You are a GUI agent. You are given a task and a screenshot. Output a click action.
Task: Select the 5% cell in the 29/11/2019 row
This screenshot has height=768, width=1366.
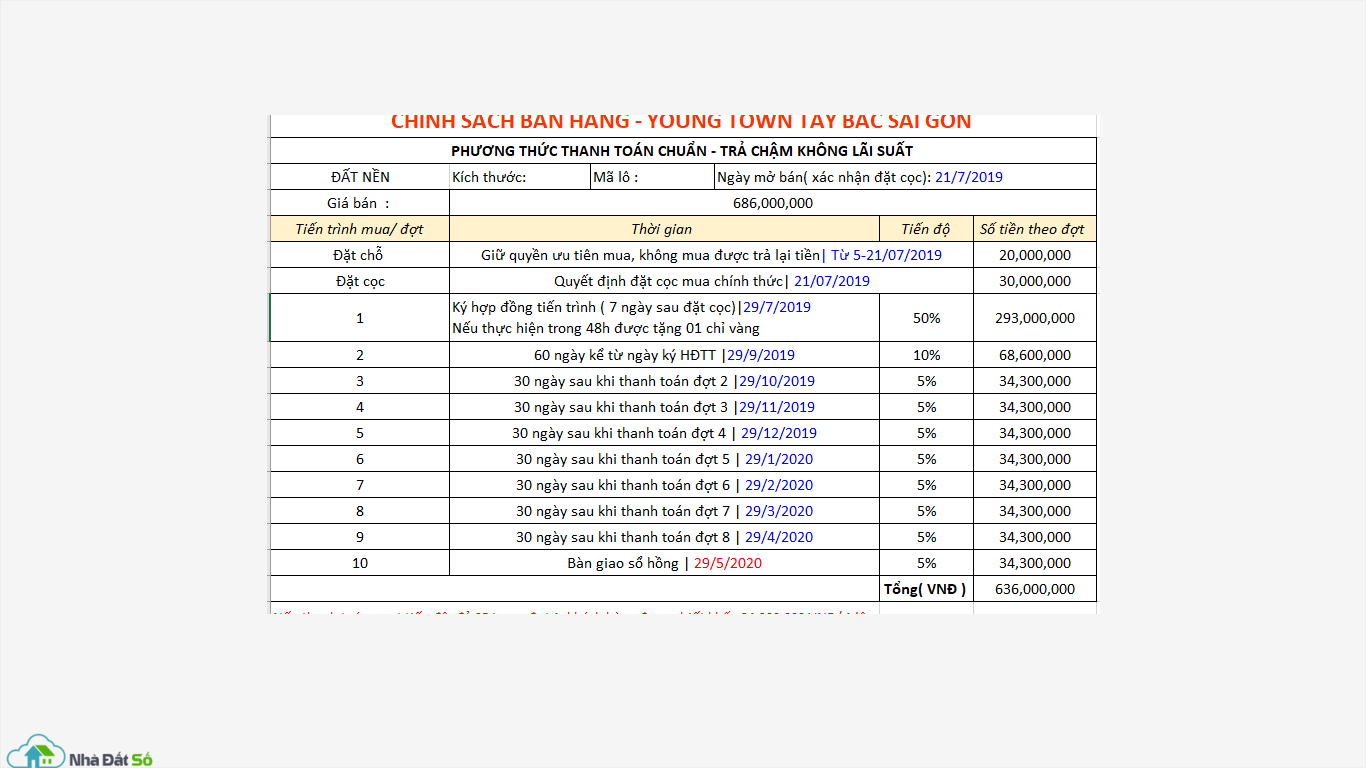coord(927,407)
